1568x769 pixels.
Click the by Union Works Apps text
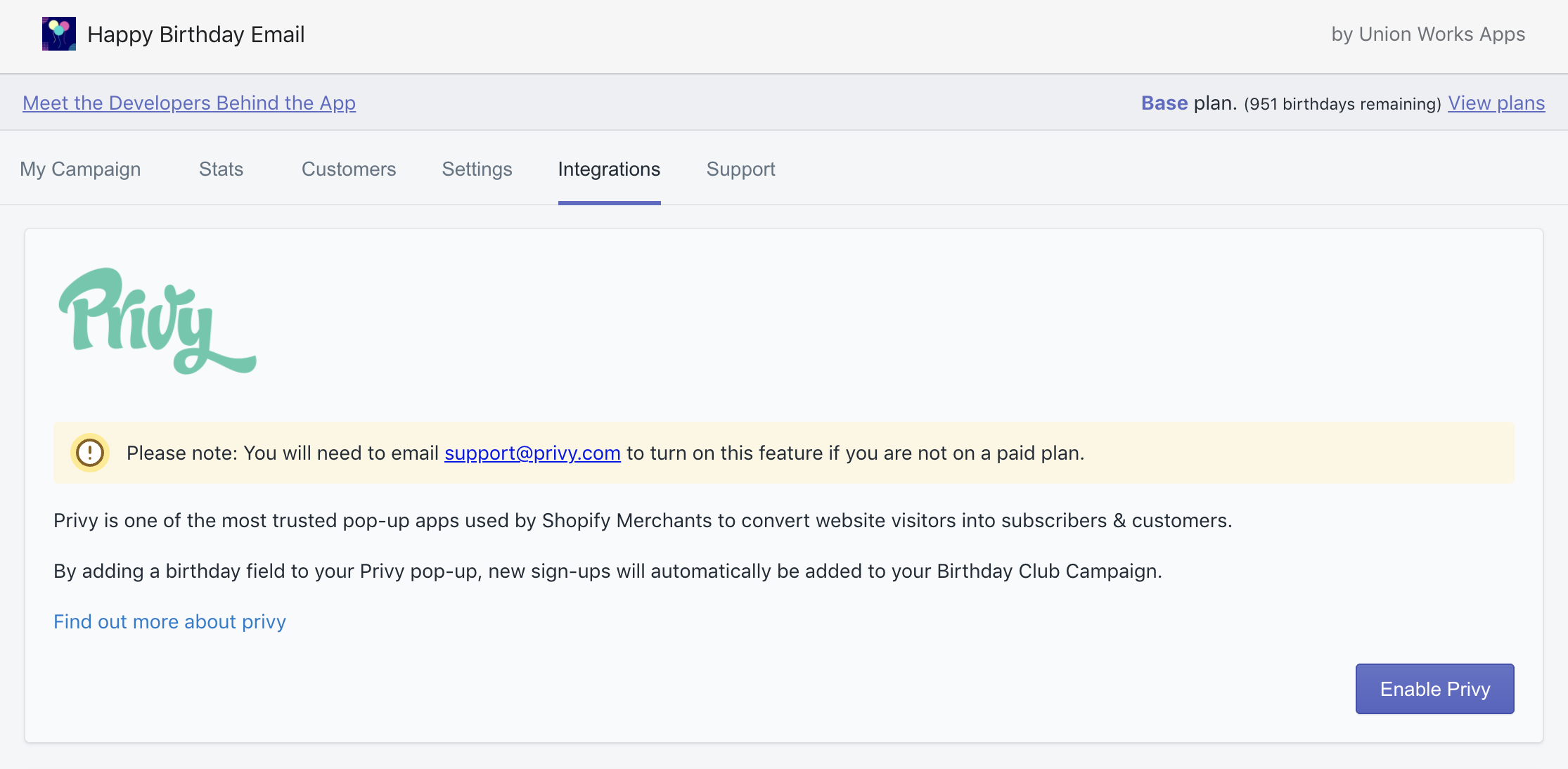click(x=1427, y=34)
